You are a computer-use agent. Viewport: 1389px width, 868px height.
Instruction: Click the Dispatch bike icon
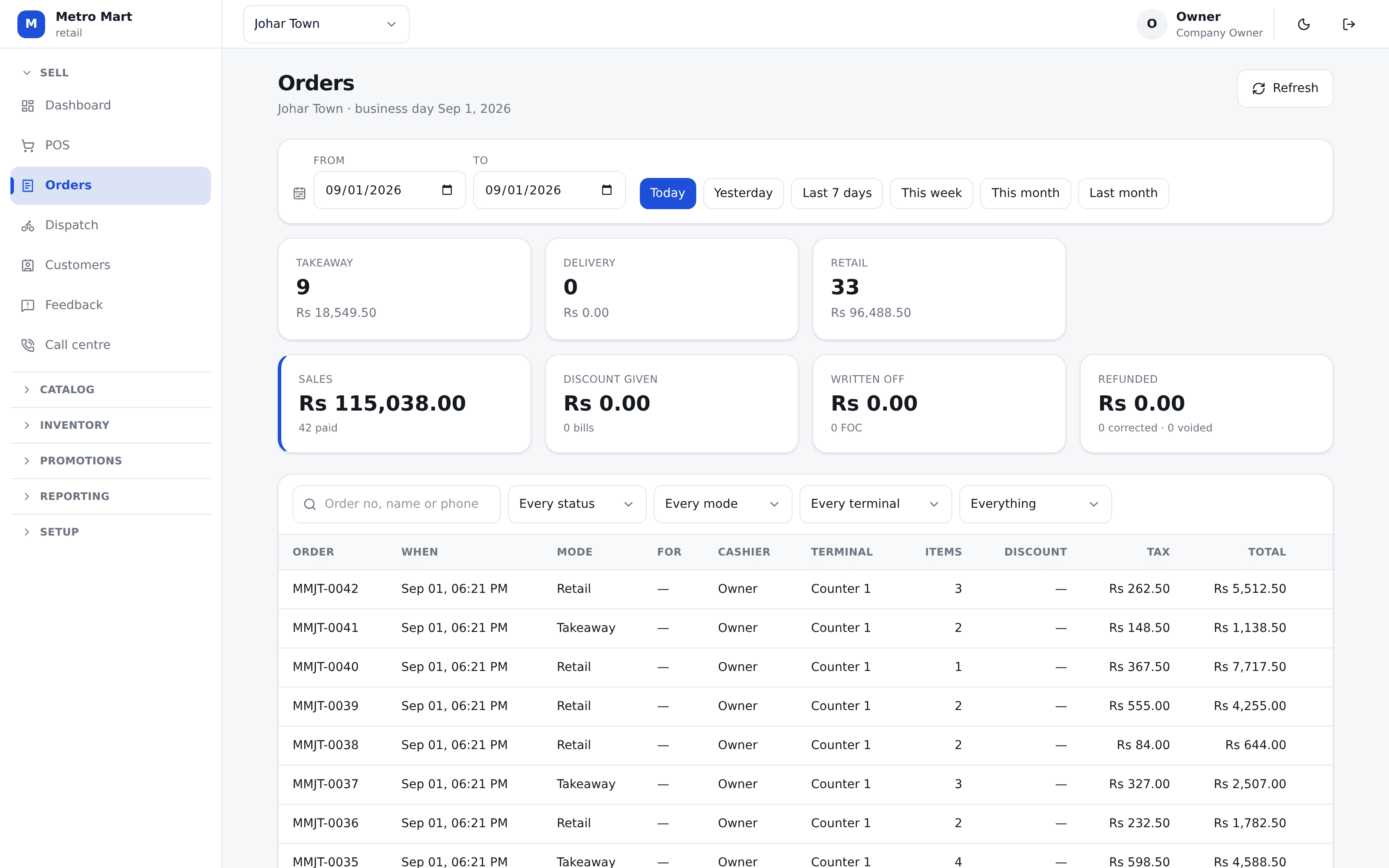point(27,226)
